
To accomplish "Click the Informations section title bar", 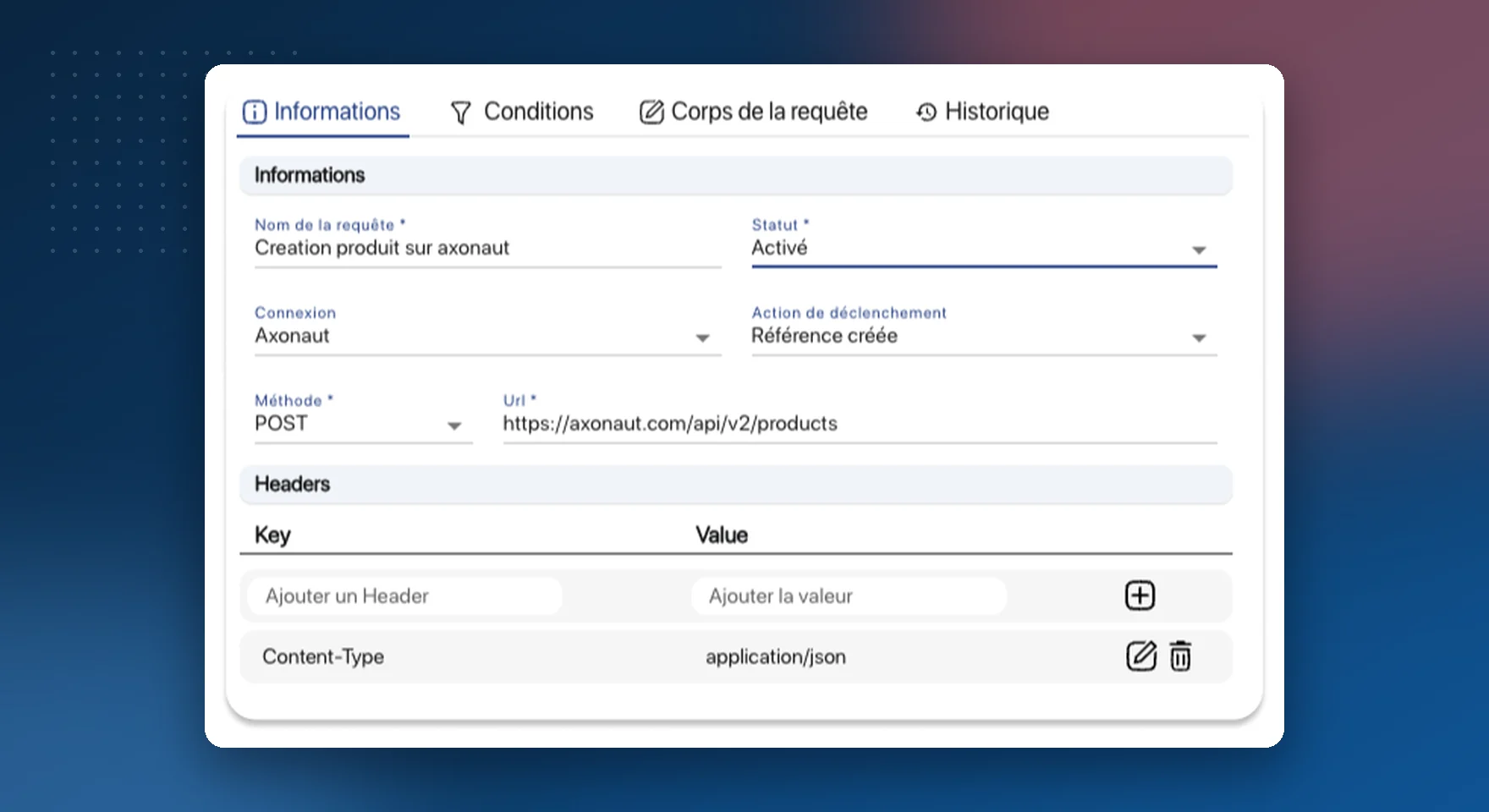I will coord(735,175).
